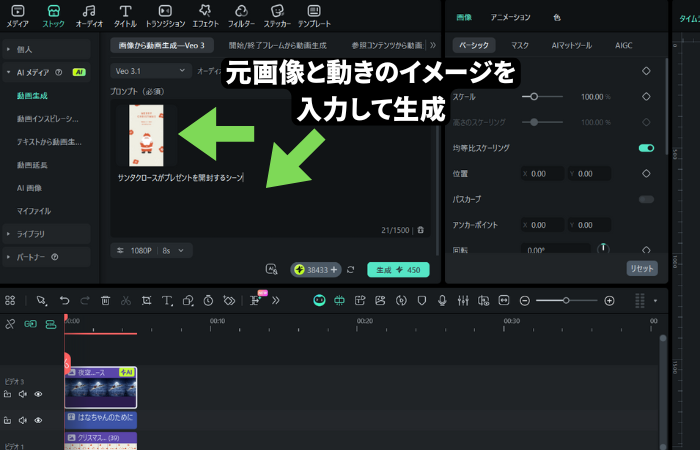Open 動画インスピレーション in sidebar
The width and height of the screenshot is (700, 450).
(48, 119)
